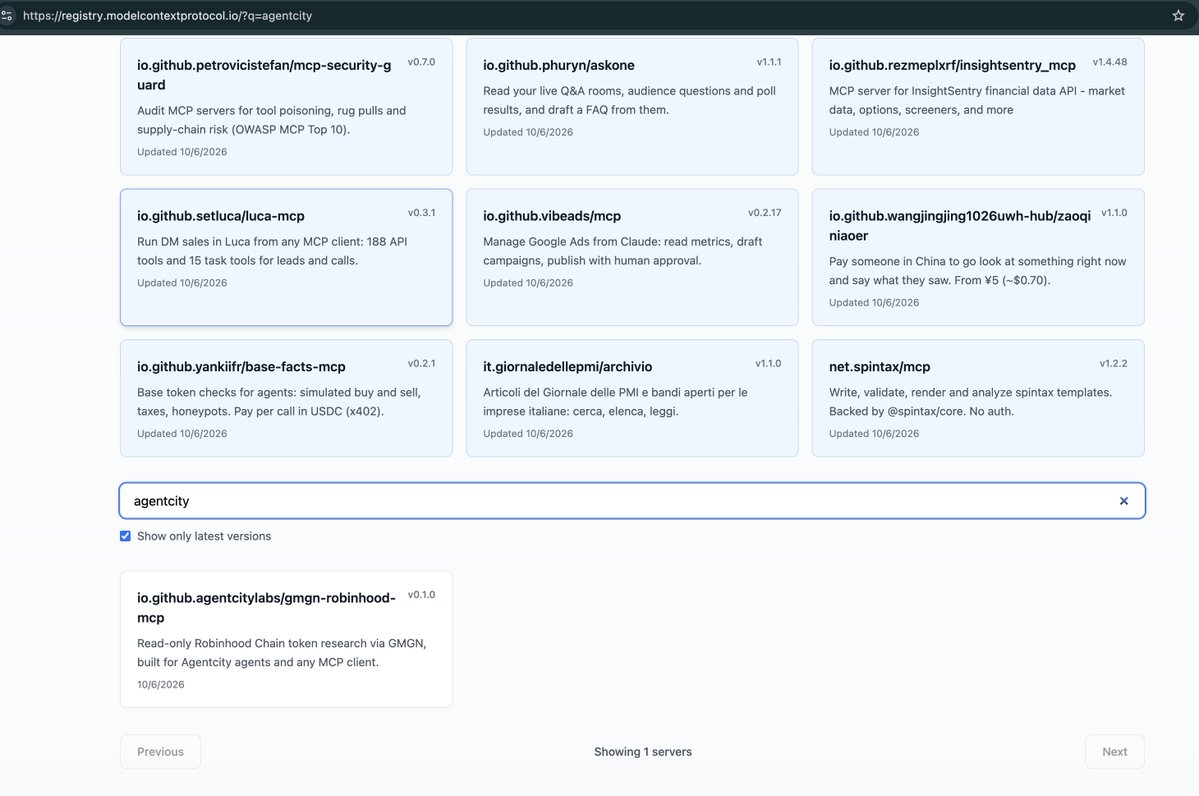Click the agentcity search input field
Viewport: 1199px width, 796px height.
[632, 501]
